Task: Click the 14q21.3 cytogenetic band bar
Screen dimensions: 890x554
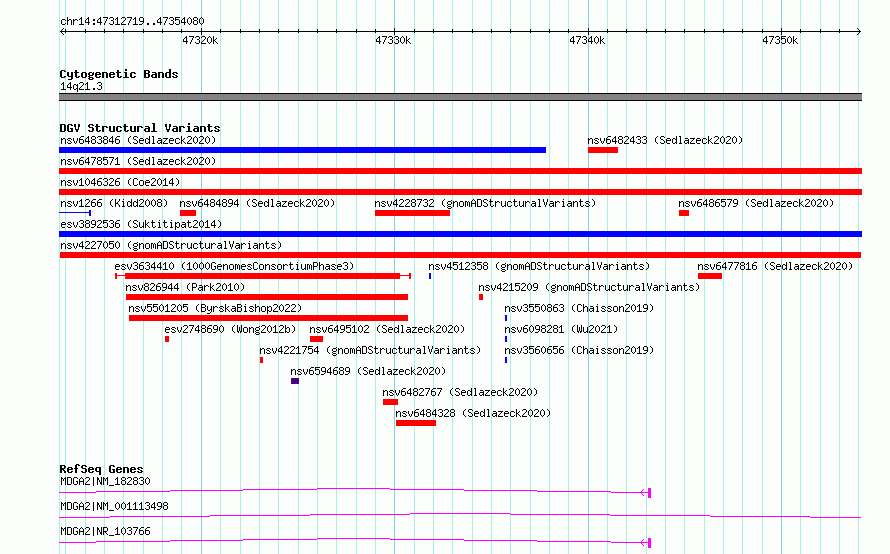Action: pos(460,97)
